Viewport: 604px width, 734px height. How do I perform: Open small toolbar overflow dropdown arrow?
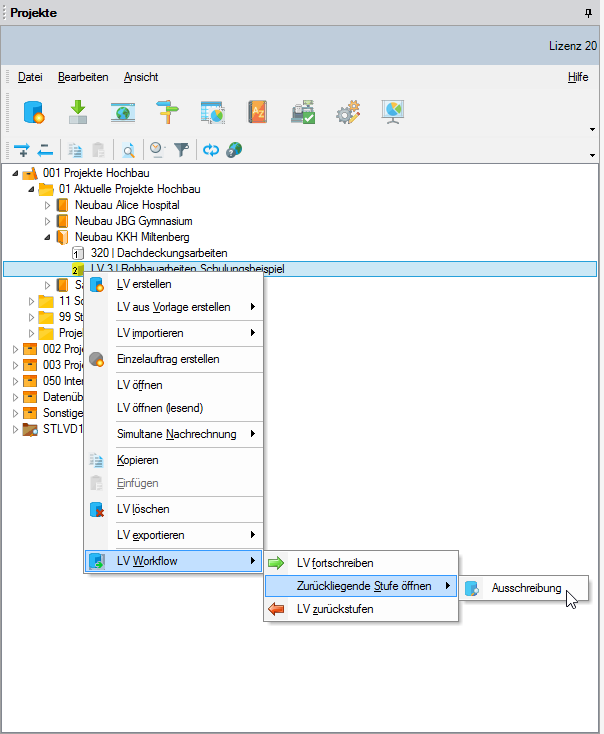pos(592,155)
